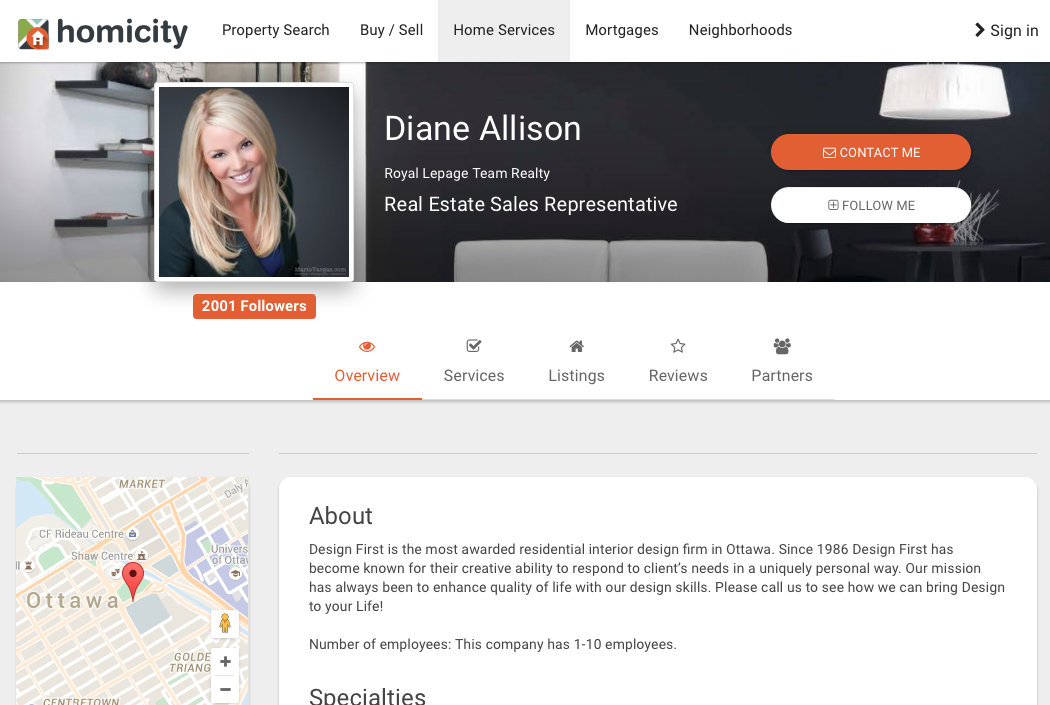This screenshot has width=1050, height=705.
Task: Click the red location pin on the map
Action: [133, 580]
